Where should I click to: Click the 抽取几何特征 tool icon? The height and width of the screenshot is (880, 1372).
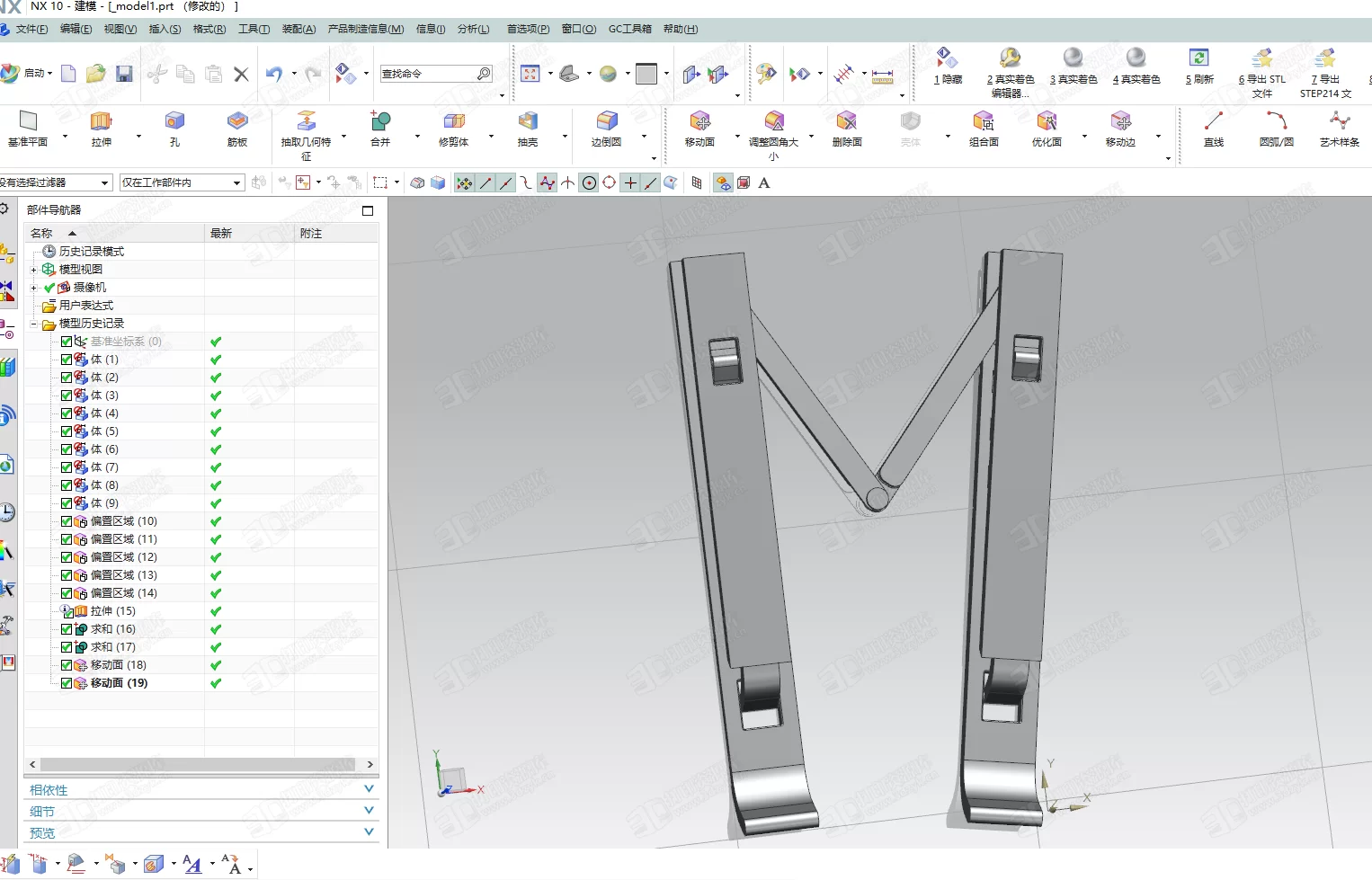coord(307,121)
